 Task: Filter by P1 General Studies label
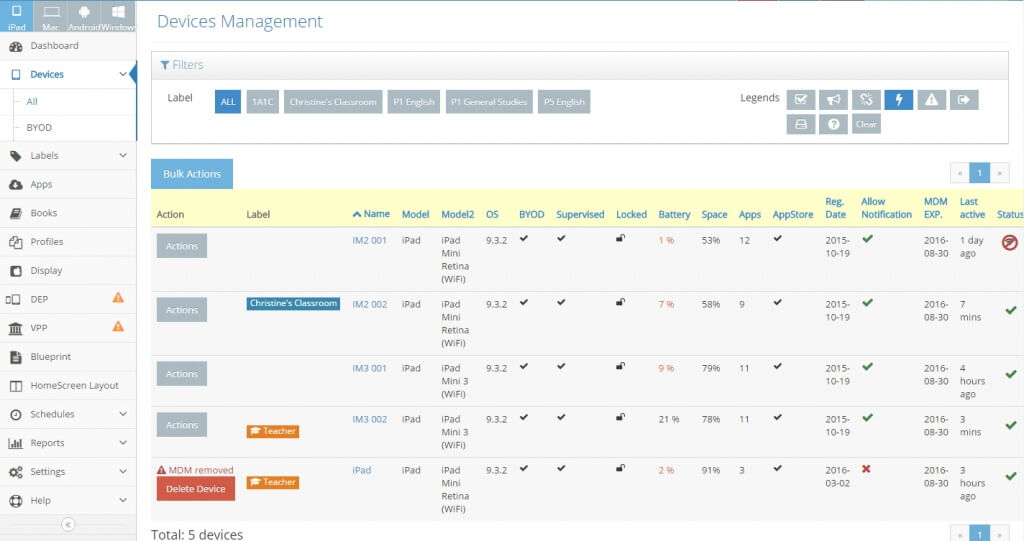(489, 102)
